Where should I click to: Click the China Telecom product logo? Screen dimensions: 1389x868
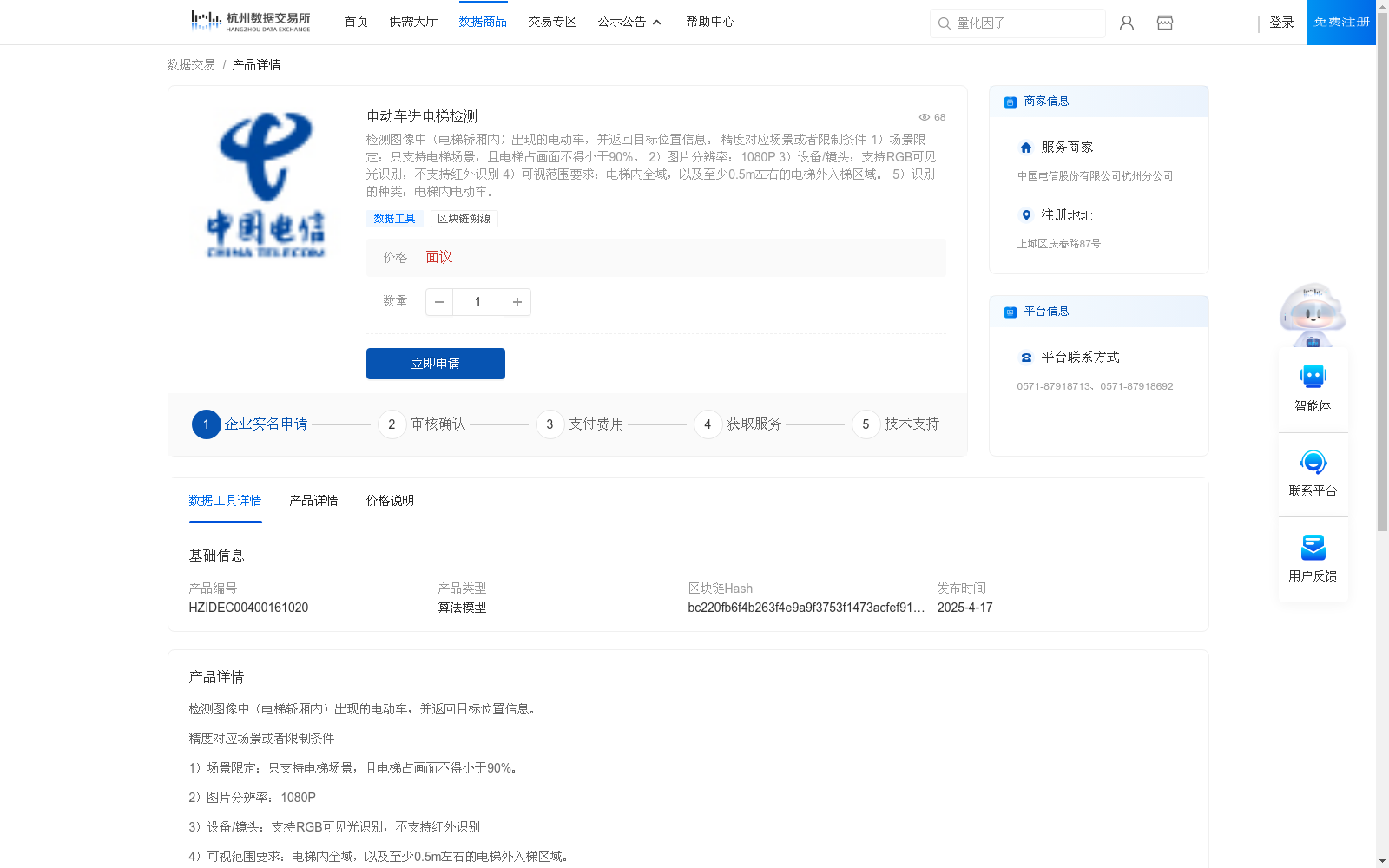pyautogui.click(x=267, y=184)
